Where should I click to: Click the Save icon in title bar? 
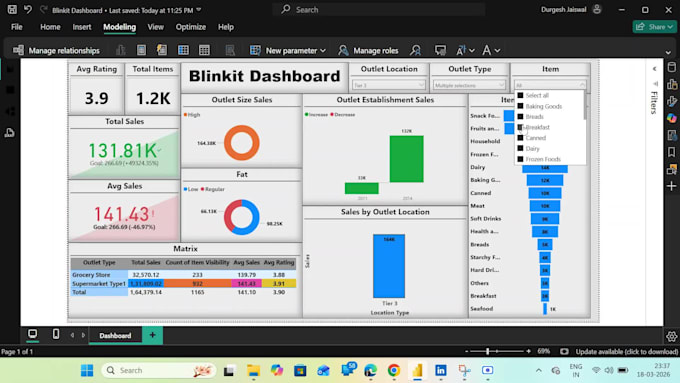12,9
